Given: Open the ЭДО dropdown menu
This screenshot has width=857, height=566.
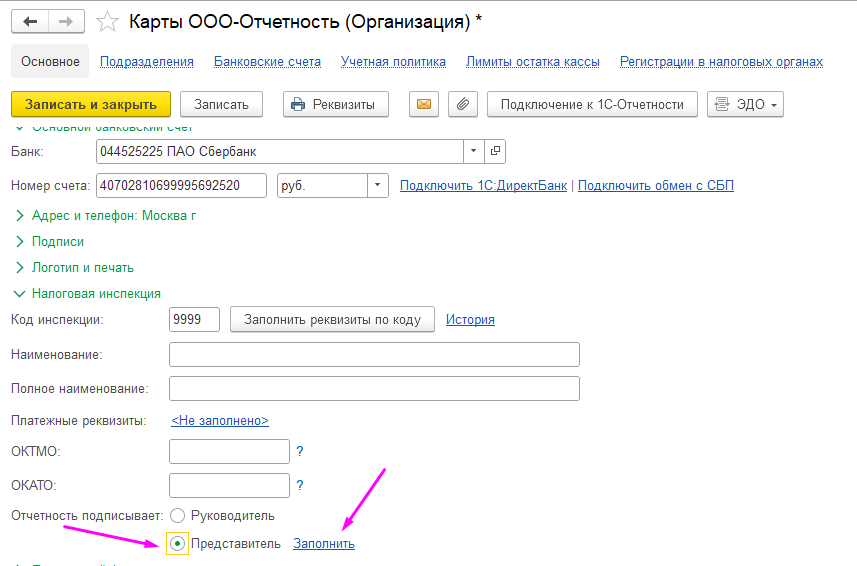Looking at the screenshot, I should click(745, 104).
